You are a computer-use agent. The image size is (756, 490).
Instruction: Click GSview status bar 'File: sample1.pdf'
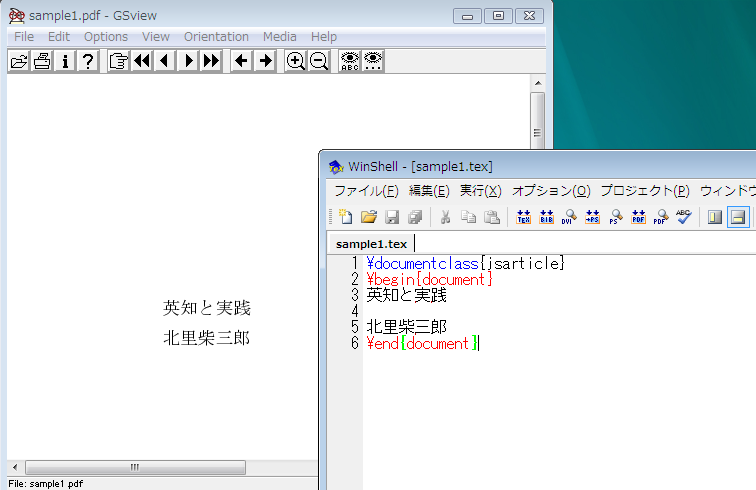pos(46,483)
